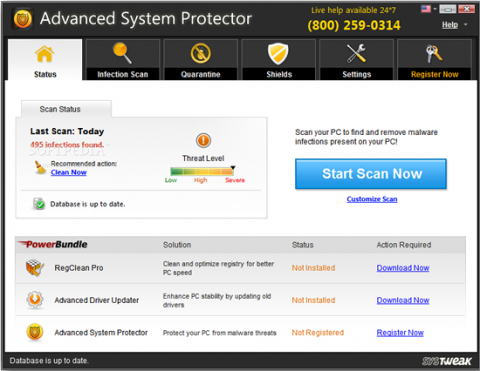
Task: Click RegClean Pro 'Not Installed' status
Action: click(313, 268)
